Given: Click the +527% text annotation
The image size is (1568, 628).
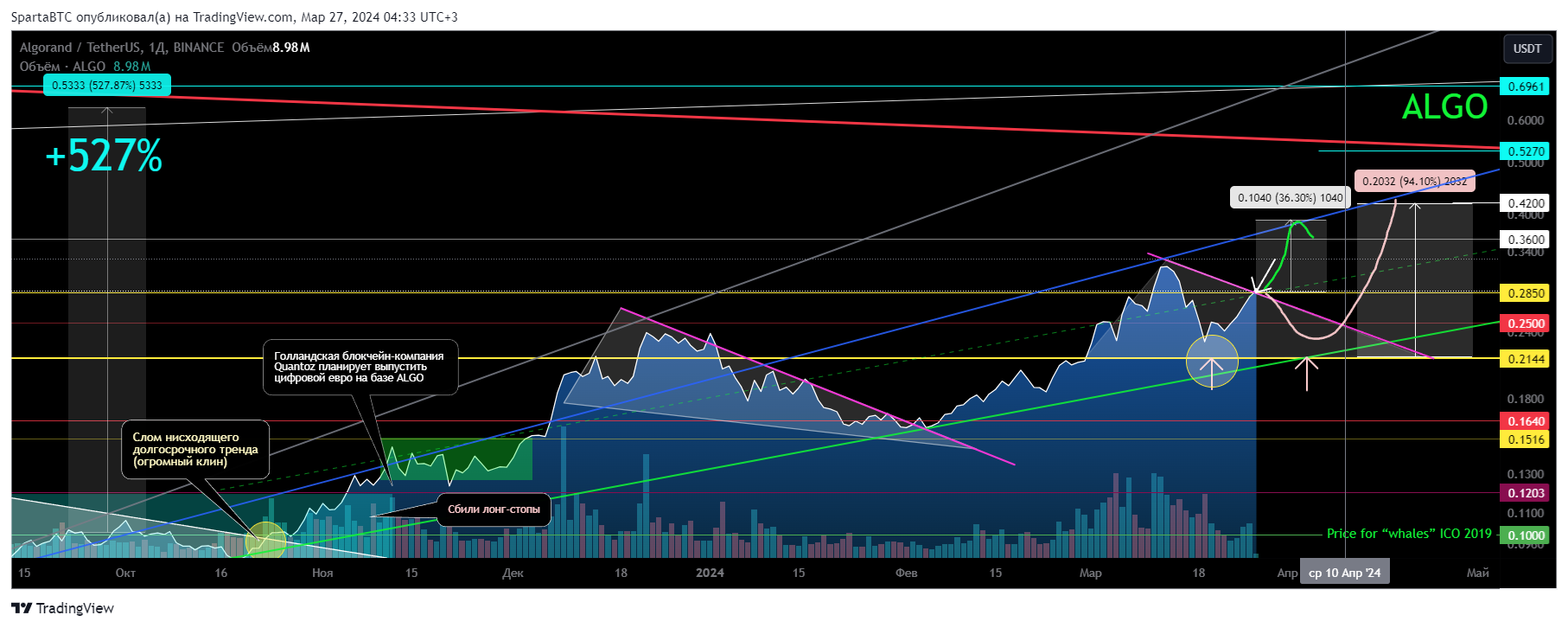Looking at the screenshot, I should tap(104, 157).
